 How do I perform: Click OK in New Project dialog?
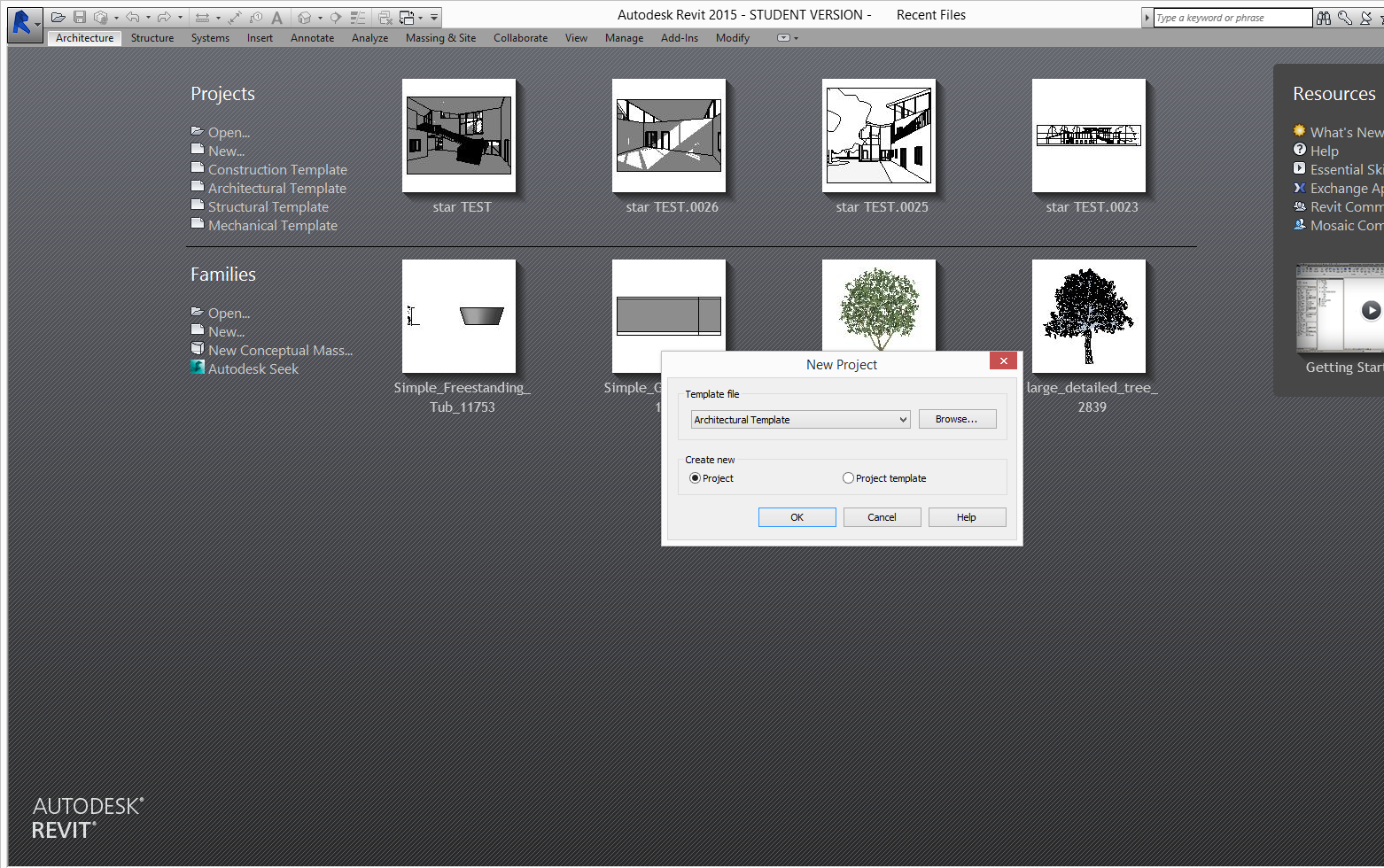797,517
